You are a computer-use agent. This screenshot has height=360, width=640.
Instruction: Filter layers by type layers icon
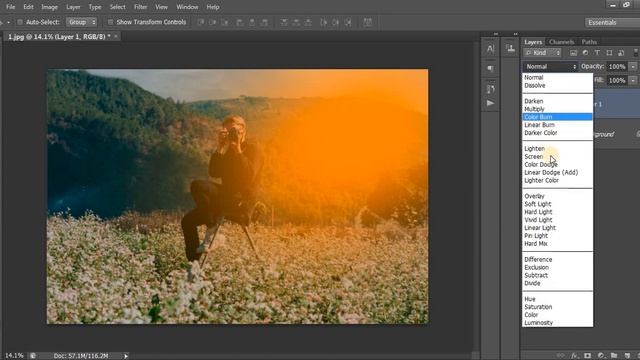coord(597,53)
